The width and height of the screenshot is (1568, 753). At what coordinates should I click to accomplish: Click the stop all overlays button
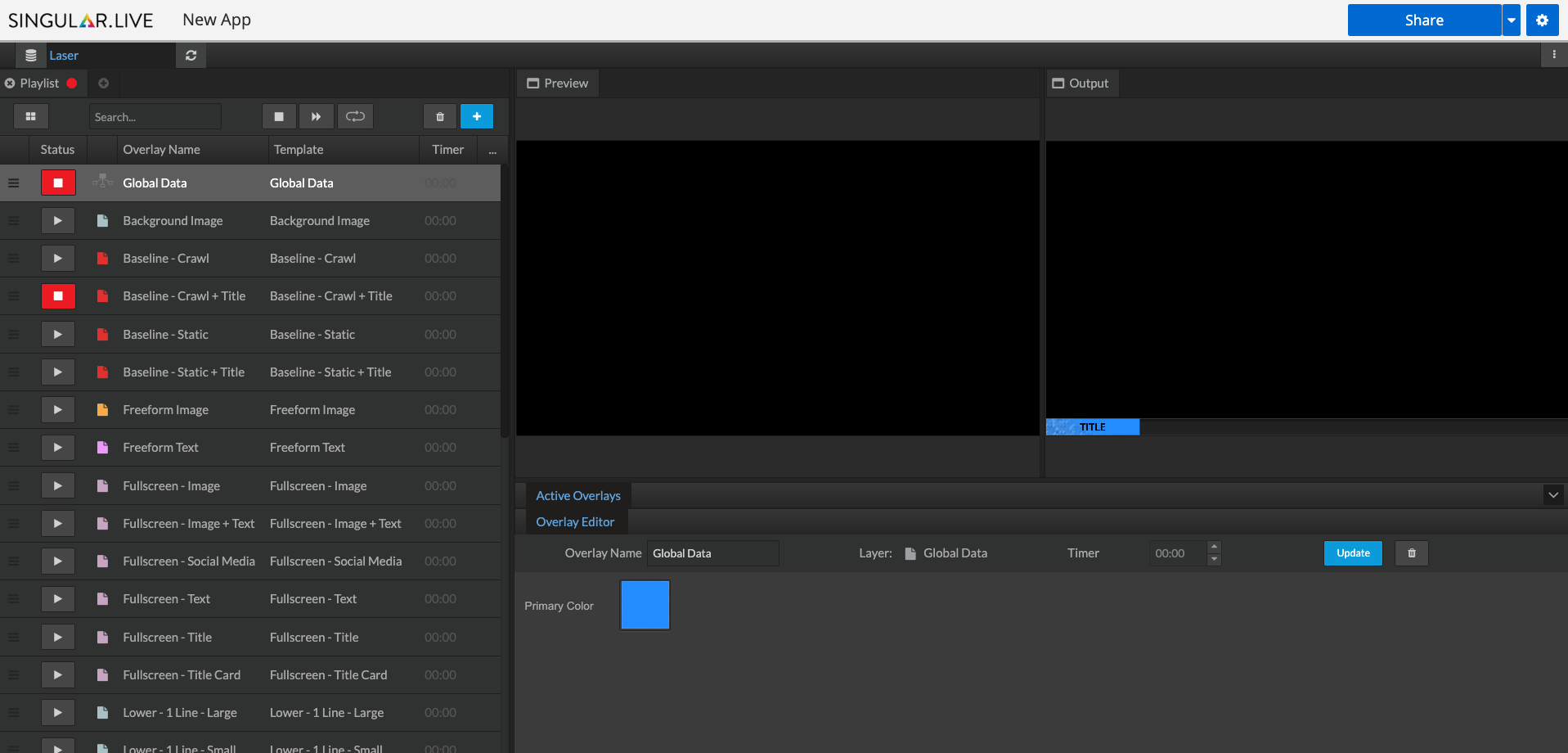279,116
